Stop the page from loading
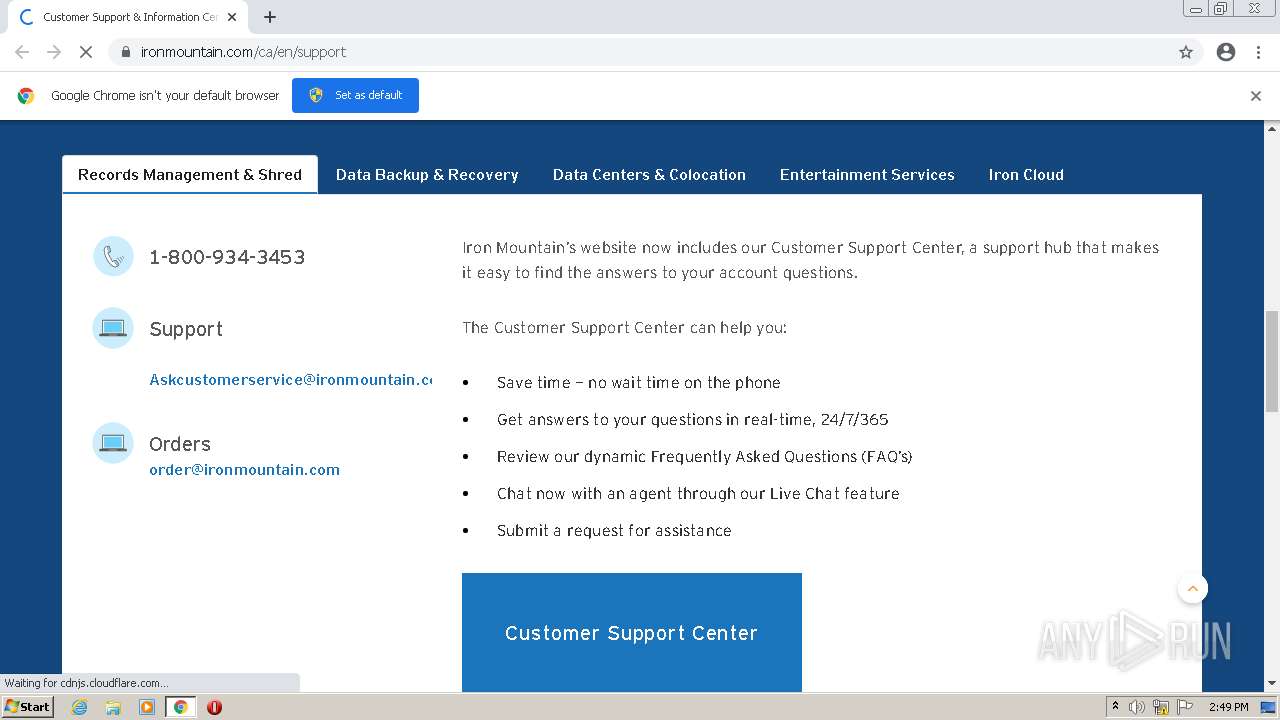 [x=86, y=52]
